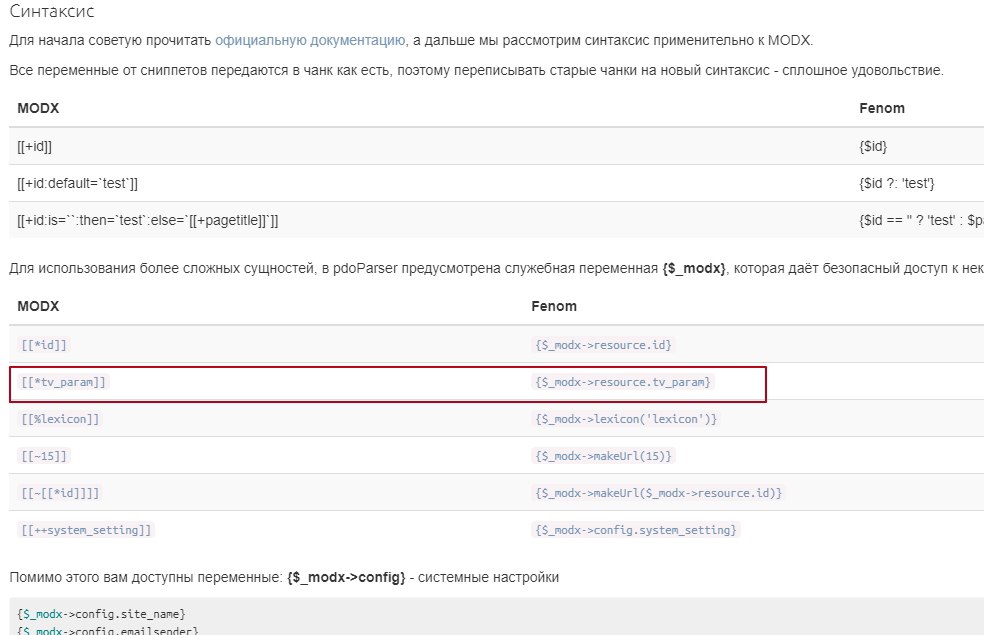Screen dimensions: 984x635
Task: Select the {$_modx->config.site_name} code line
Action: click(101, 614)
